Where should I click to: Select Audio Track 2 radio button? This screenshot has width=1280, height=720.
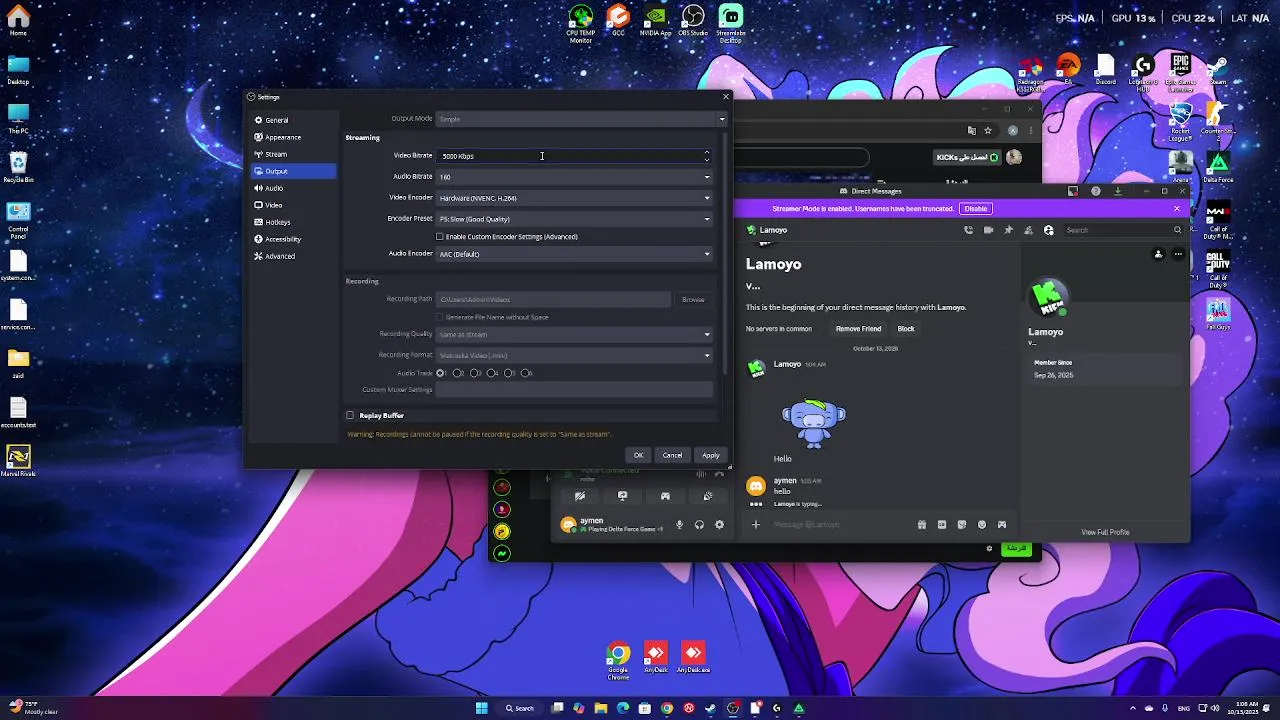(457, 373)
